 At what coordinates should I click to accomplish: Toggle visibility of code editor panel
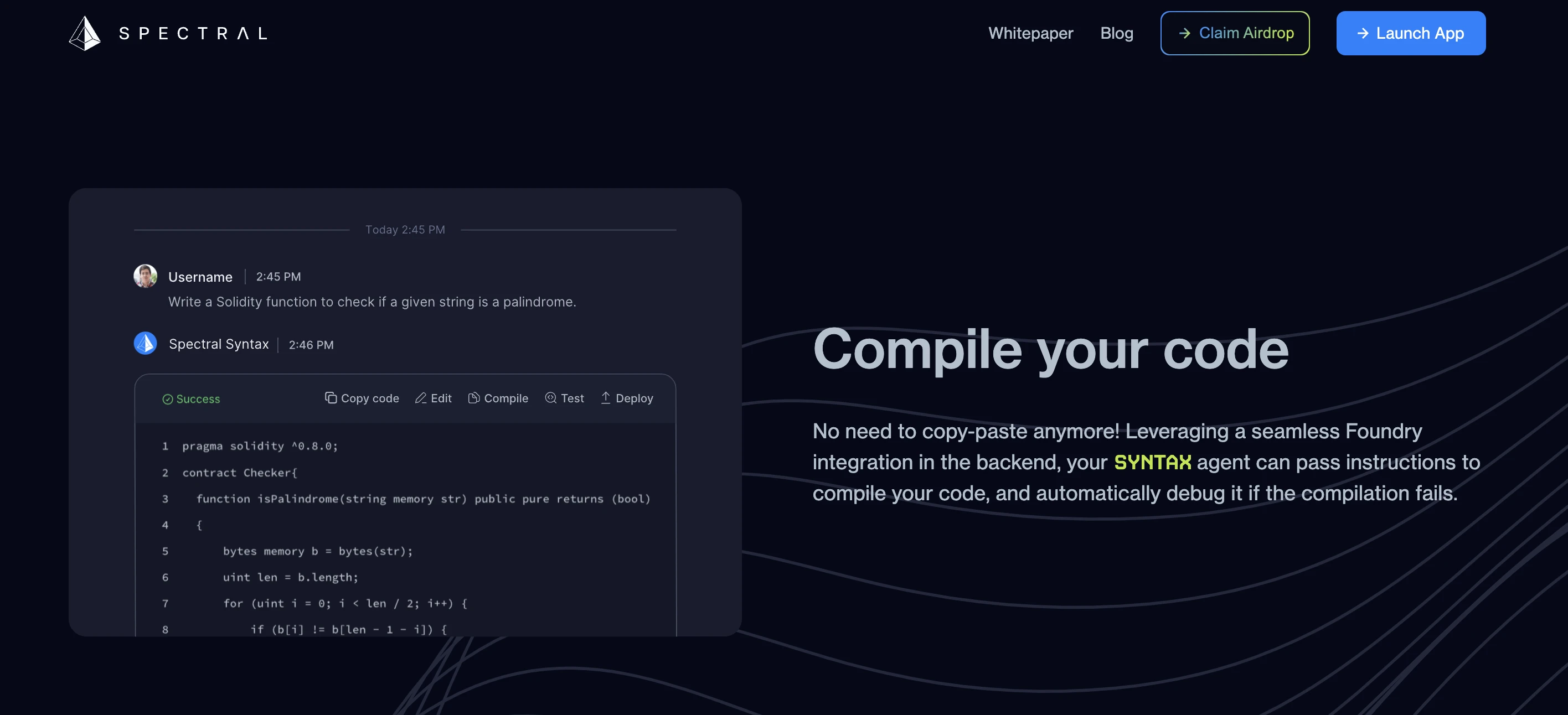pos(432,398)
